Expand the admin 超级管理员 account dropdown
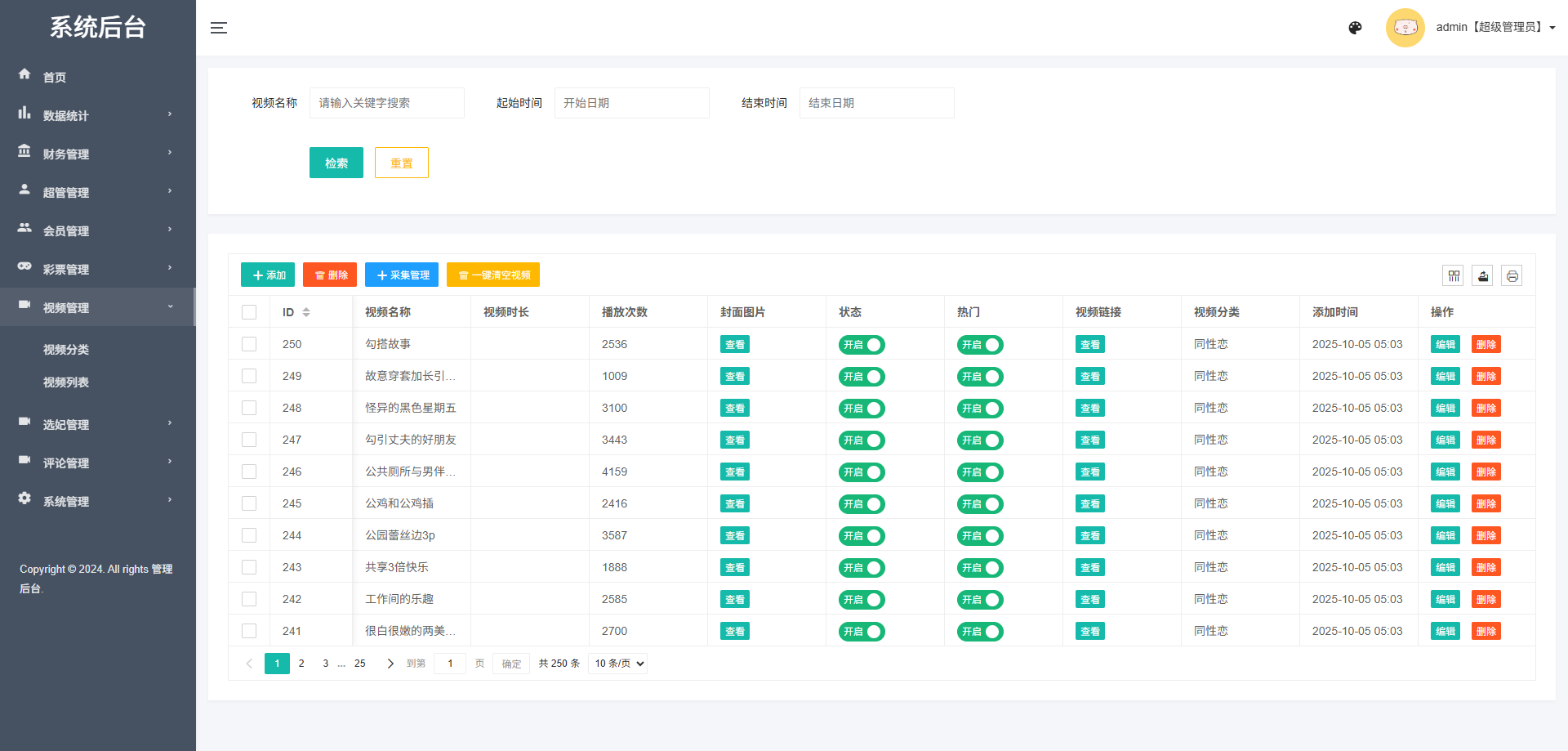This screenshot has height=751, width=1568. 1496,27
